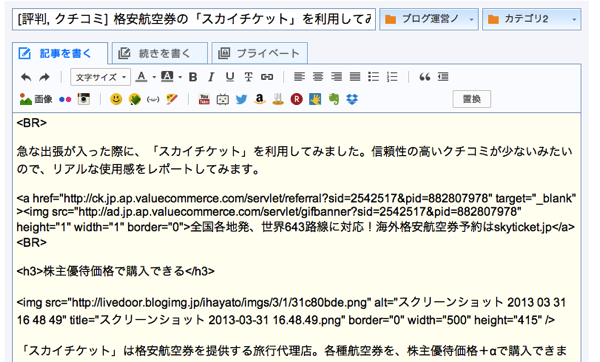Embed a Niconico video
This screenshot has height=362, width=600.
point(223,99)
